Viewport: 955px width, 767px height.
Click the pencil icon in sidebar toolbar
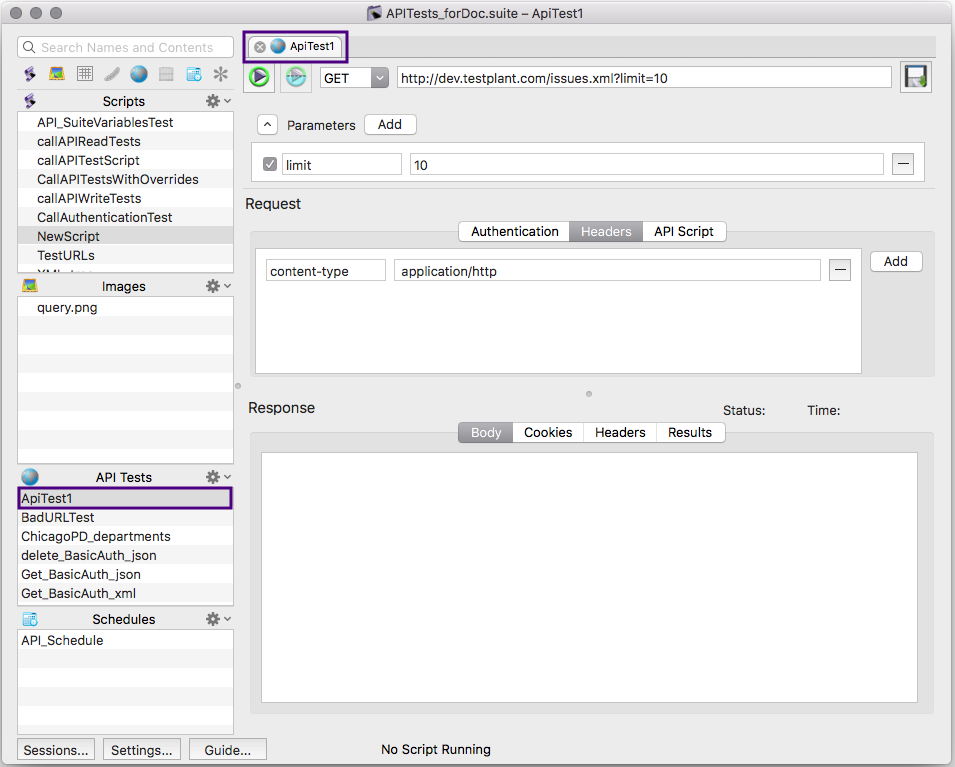[111, 74]
